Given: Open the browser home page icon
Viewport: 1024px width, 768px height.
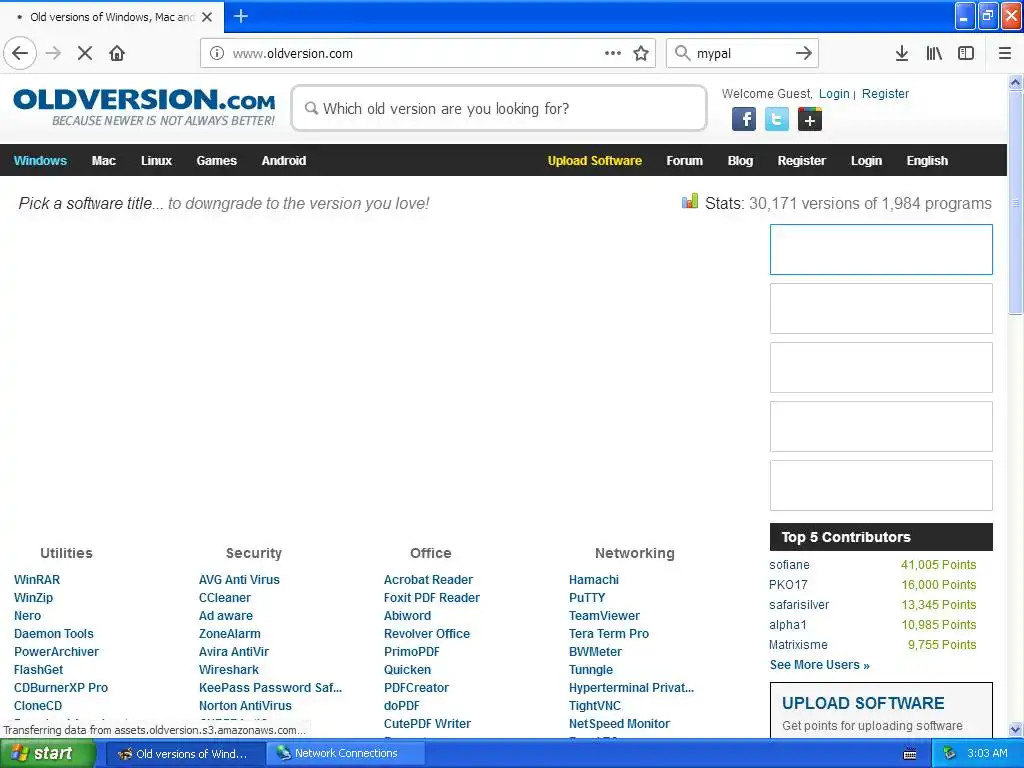Looking at the screenshot, I should coord(117,53).
